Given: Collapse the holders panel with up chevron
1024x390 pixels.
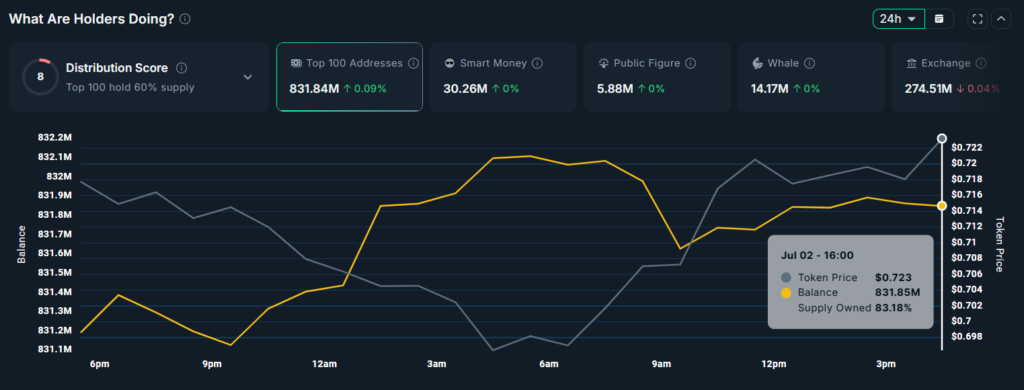Looking at the screenshot, I should pos(1001,19).
